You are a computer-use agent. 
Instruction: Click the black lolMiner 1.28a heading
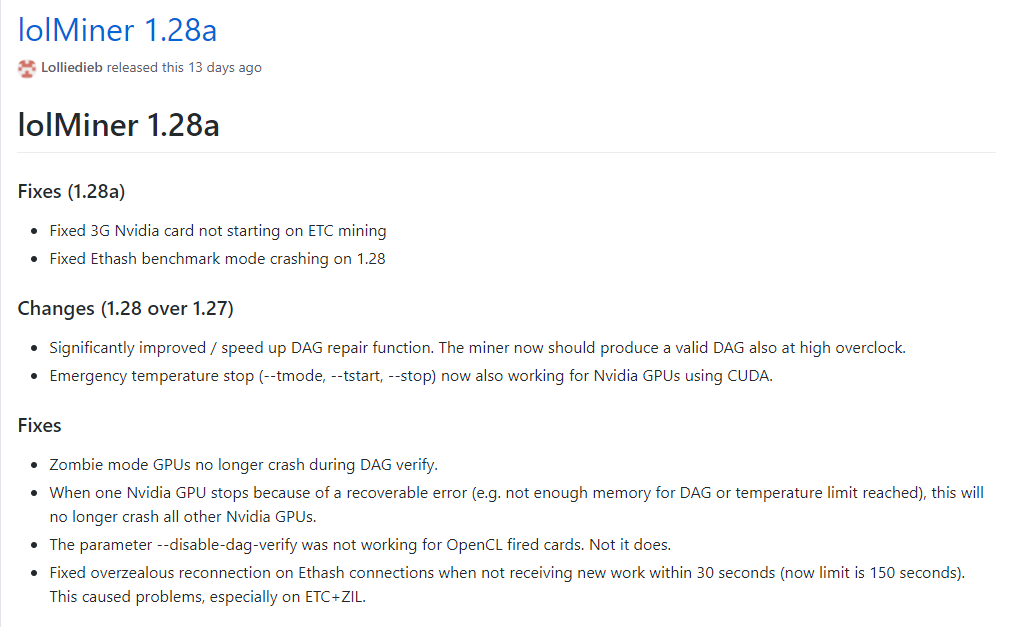[118, 125]
